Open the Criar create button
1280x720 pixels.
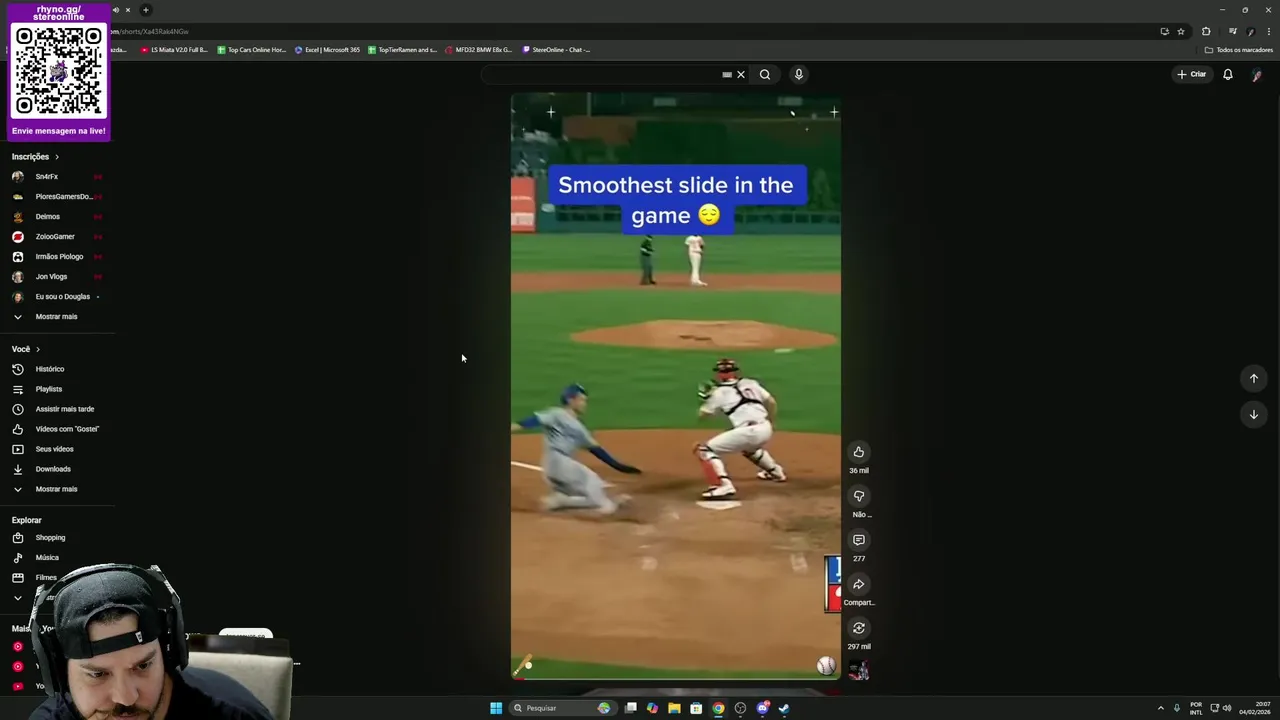tap(1191, 74)
